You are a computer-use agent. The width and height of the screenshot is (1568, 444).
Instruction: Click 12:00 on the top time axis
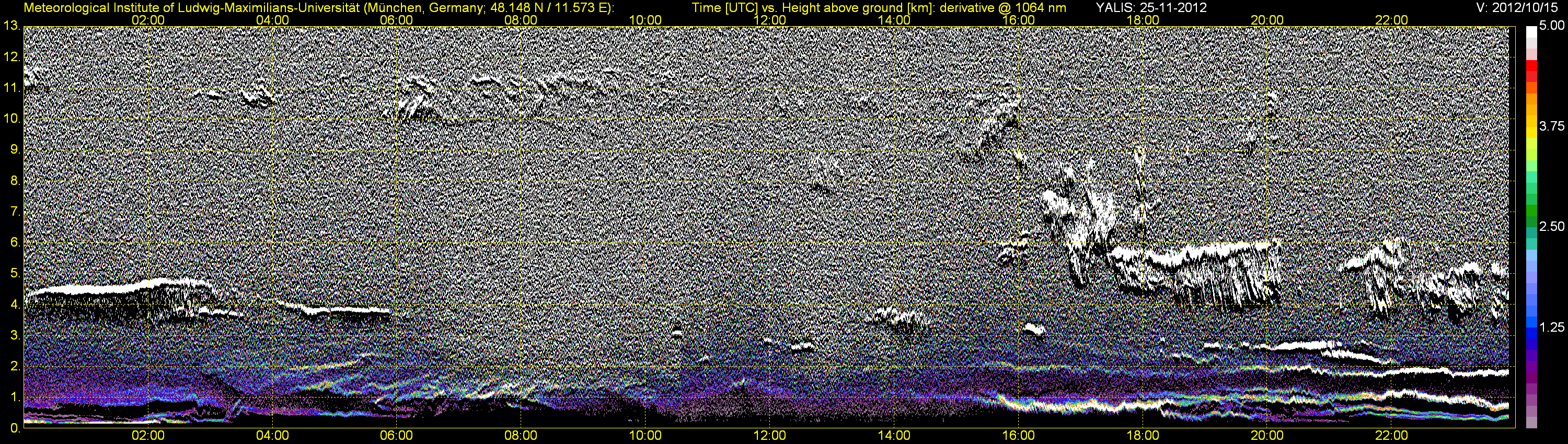point(769,20)
